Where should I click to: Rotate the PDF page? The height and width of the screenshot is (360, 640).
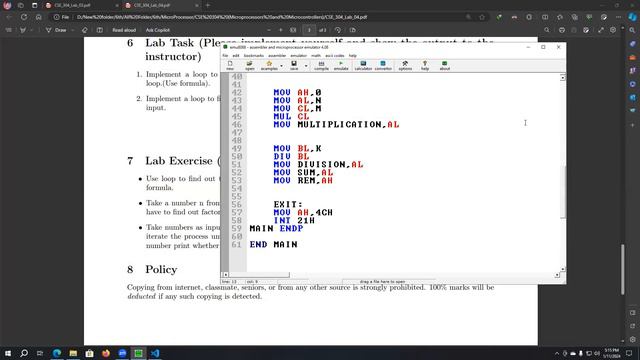(x=338, y=30)
